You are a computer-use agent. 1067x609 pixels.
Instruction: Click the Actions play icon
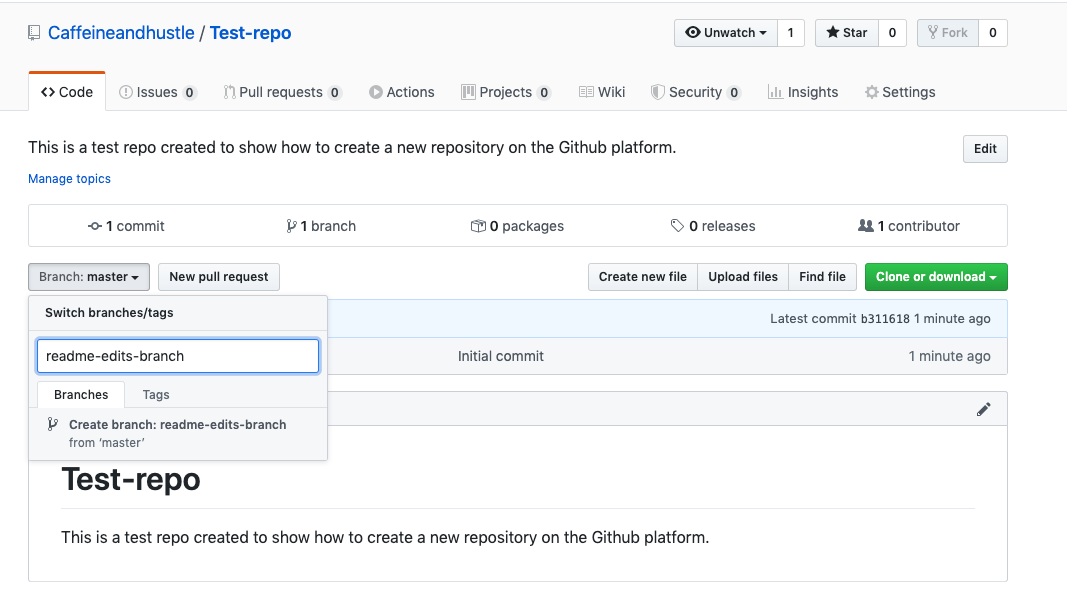(376, 92)
